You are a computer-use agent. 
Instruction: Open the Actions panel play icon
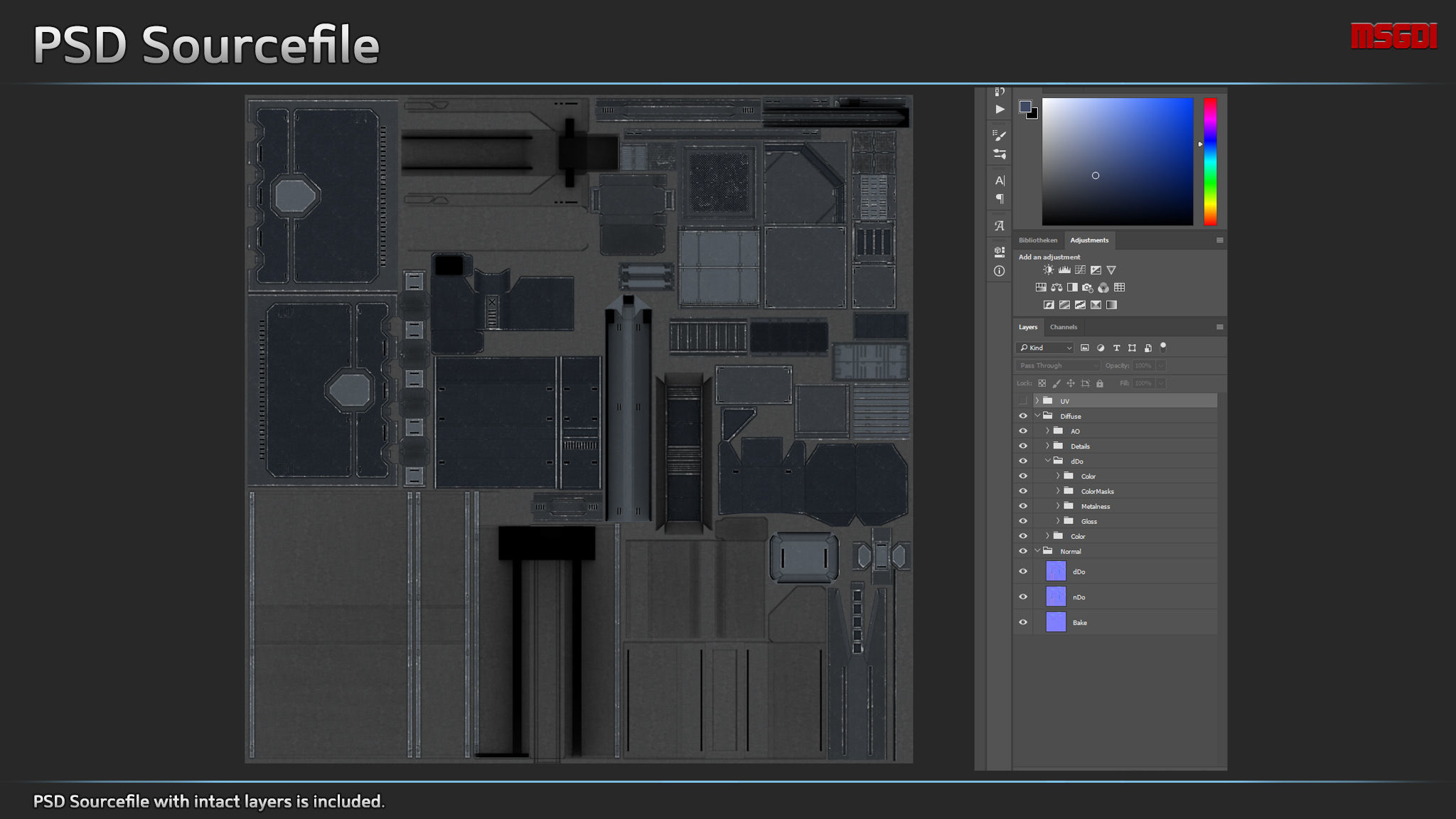(x=1000, y=109)
